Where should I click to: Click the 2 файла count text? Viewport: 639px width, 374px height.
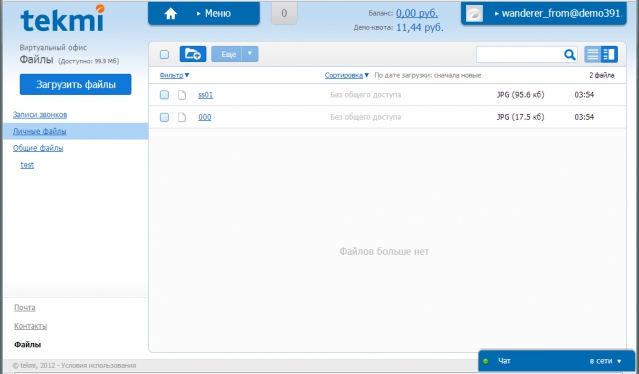tap(602, 75)
